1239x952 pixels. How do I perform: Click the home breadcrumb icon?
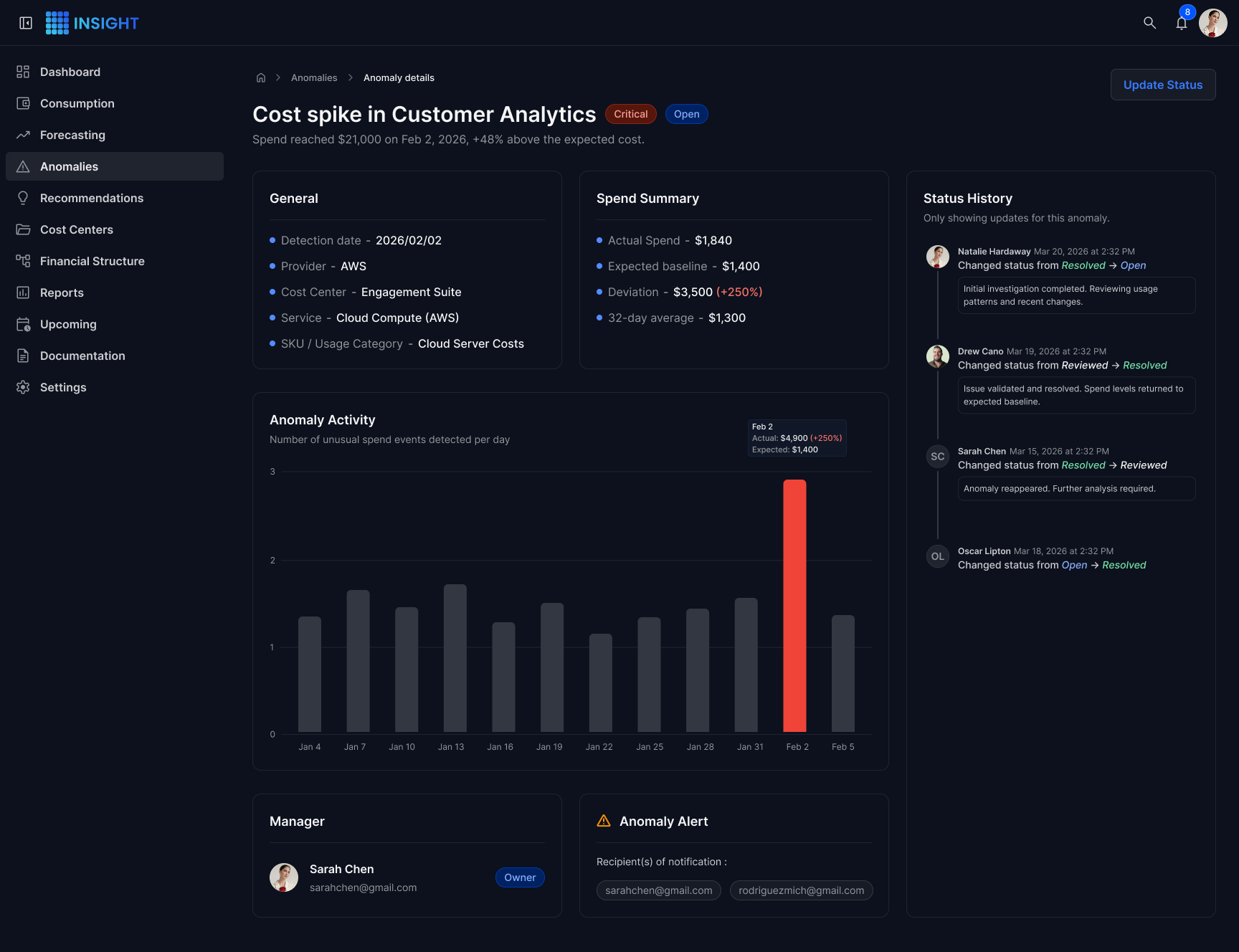pos(261,77)
